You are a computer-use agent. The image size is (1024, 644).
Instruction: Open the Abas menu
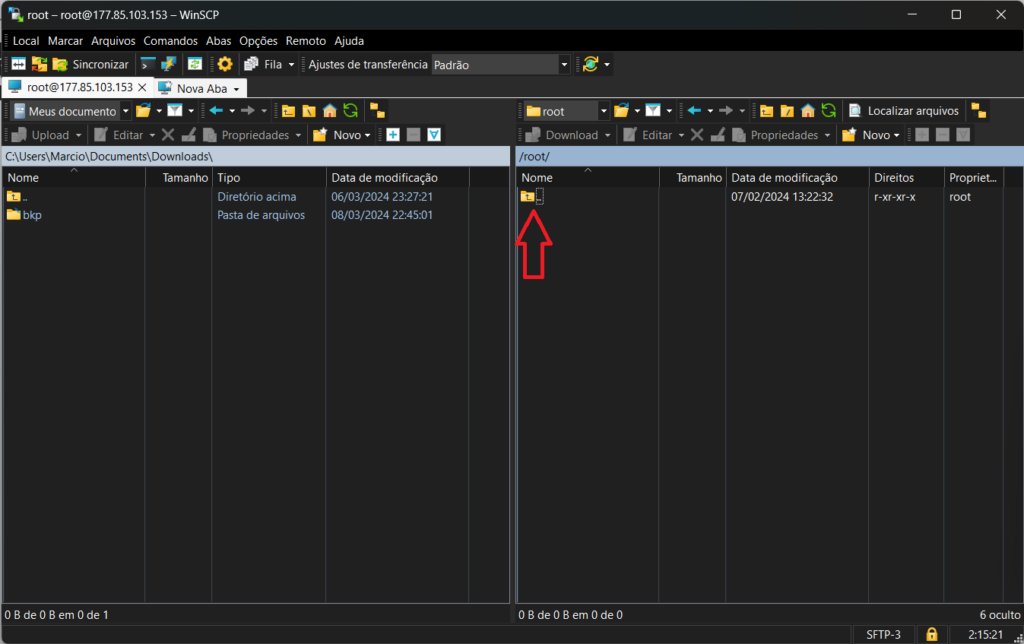[x=218, y=40]
